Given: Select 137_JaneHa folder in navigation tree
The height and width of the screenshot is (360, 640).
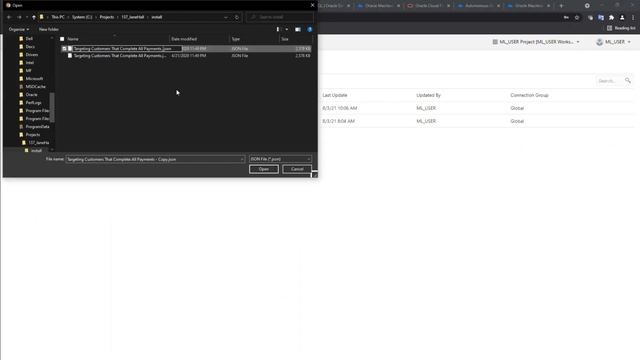Looking at the screenshot, I should pos(38,142).
